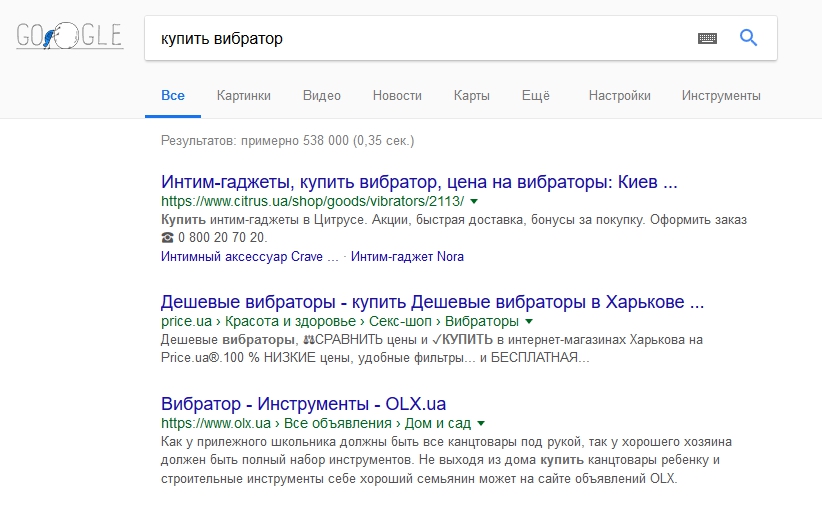
Task: Open sitelink Интим-гаджет Nora
Action: (407, 256)
